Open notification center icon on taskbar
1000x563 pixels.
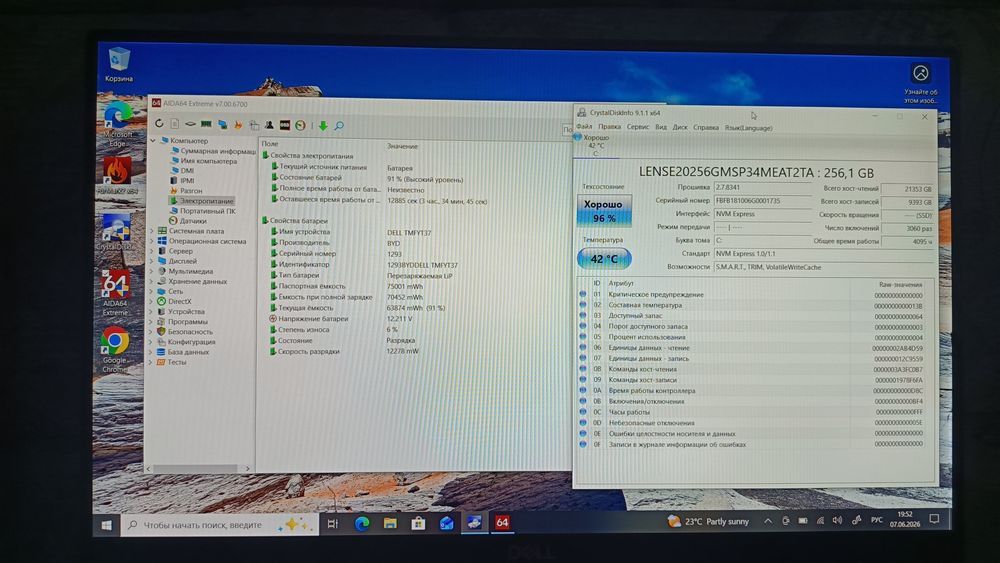934,519
